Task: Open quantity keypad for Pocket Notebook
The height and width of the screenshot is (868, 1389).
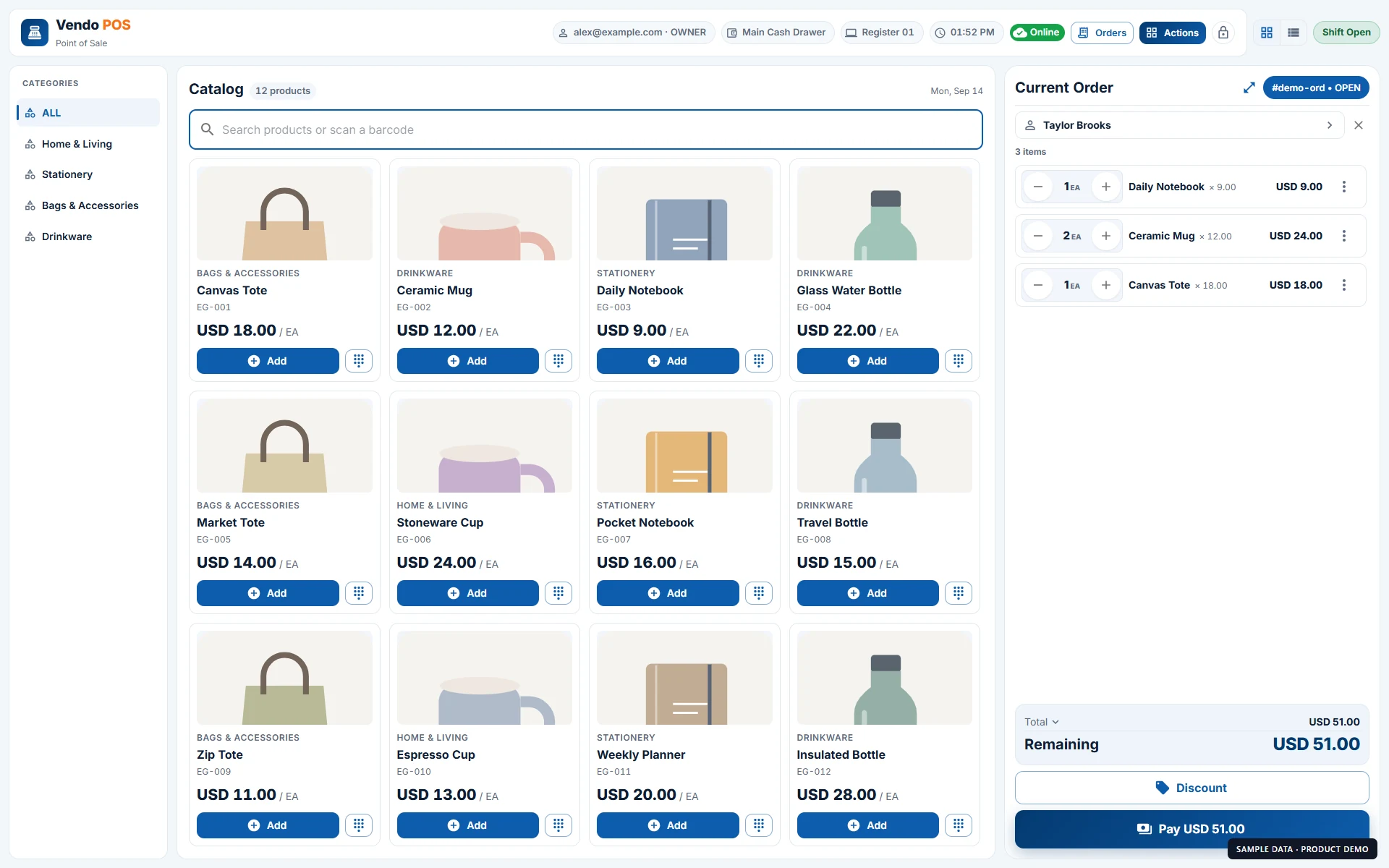Action: coord(758,593)
